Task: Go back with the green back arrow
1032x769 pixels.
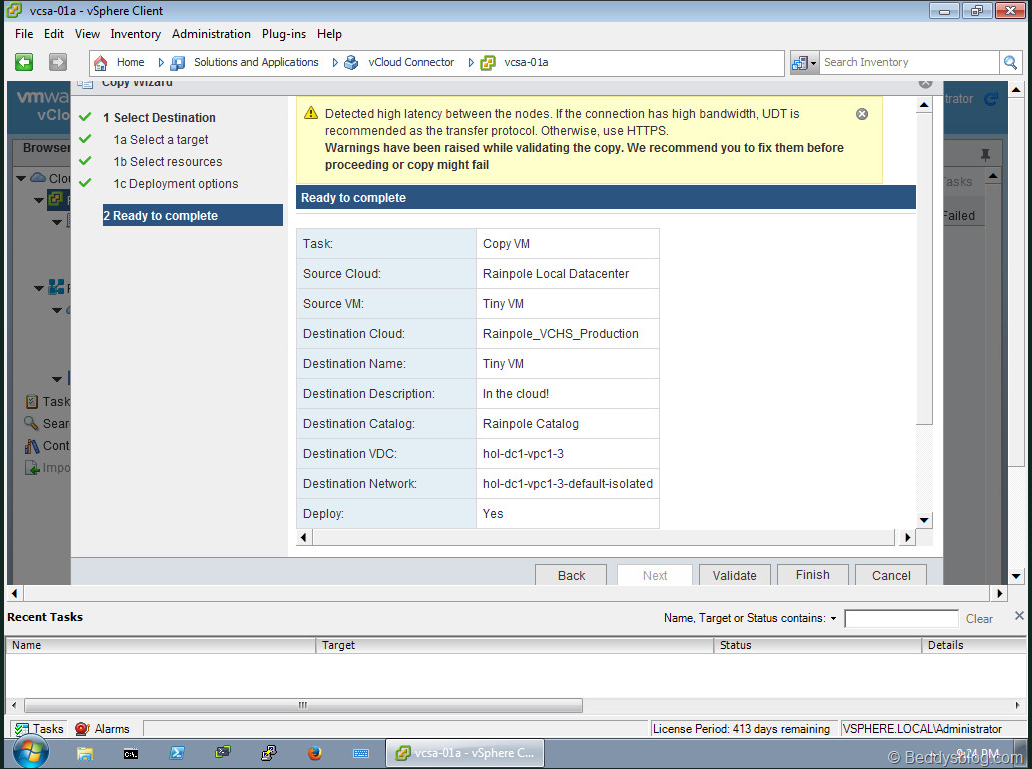Action: 24,62
